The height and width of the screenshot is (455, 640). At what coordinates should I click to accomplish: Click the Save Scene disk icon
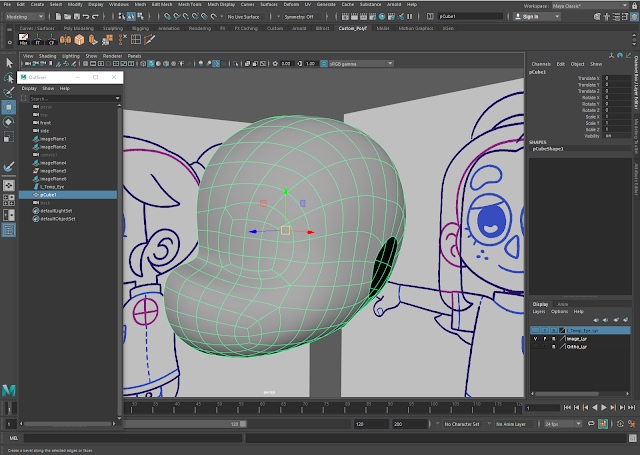pyautogui.click(x=76, y=16)
